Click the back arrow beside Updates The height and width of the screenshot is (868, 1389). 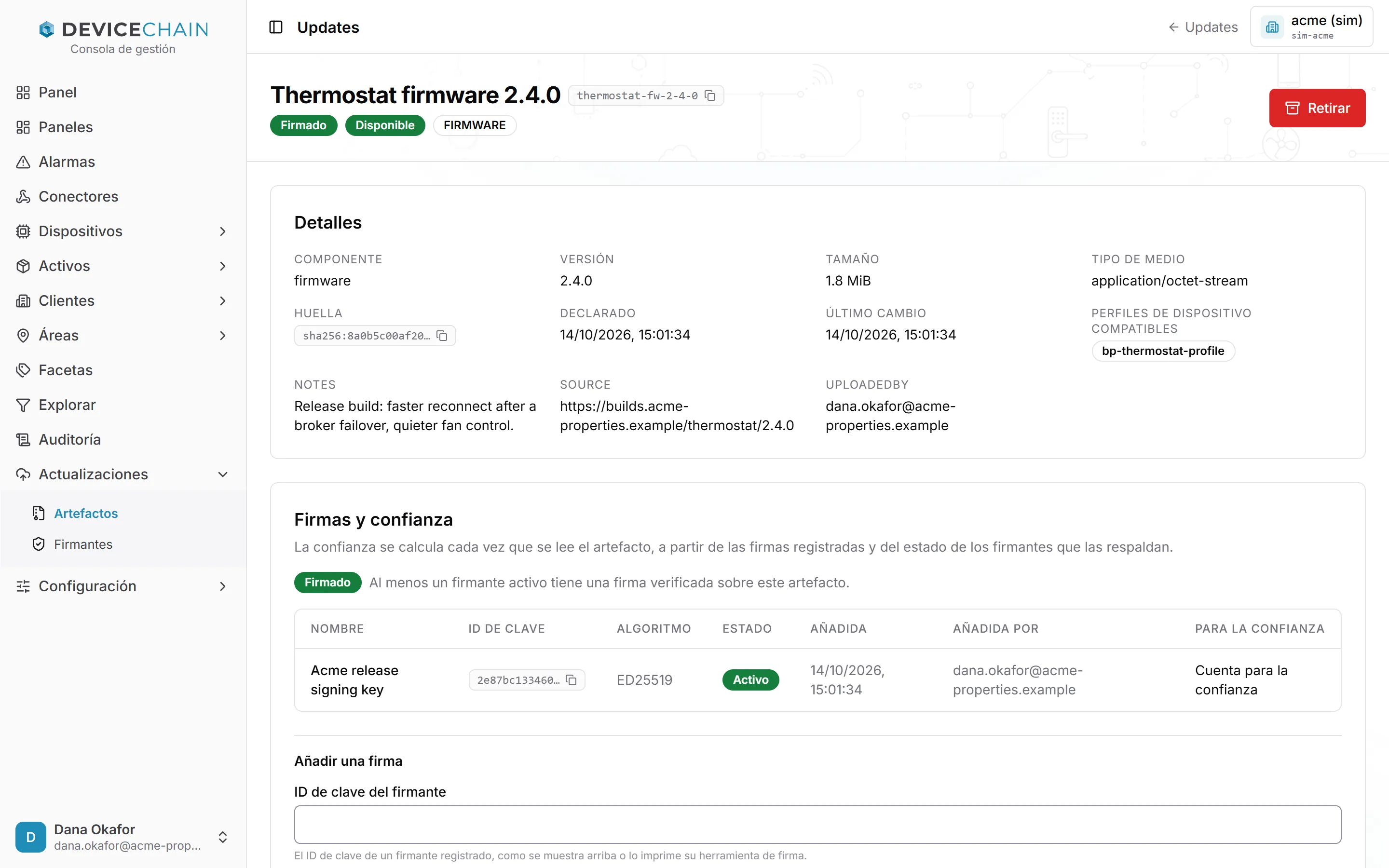tap(1174, 27)
